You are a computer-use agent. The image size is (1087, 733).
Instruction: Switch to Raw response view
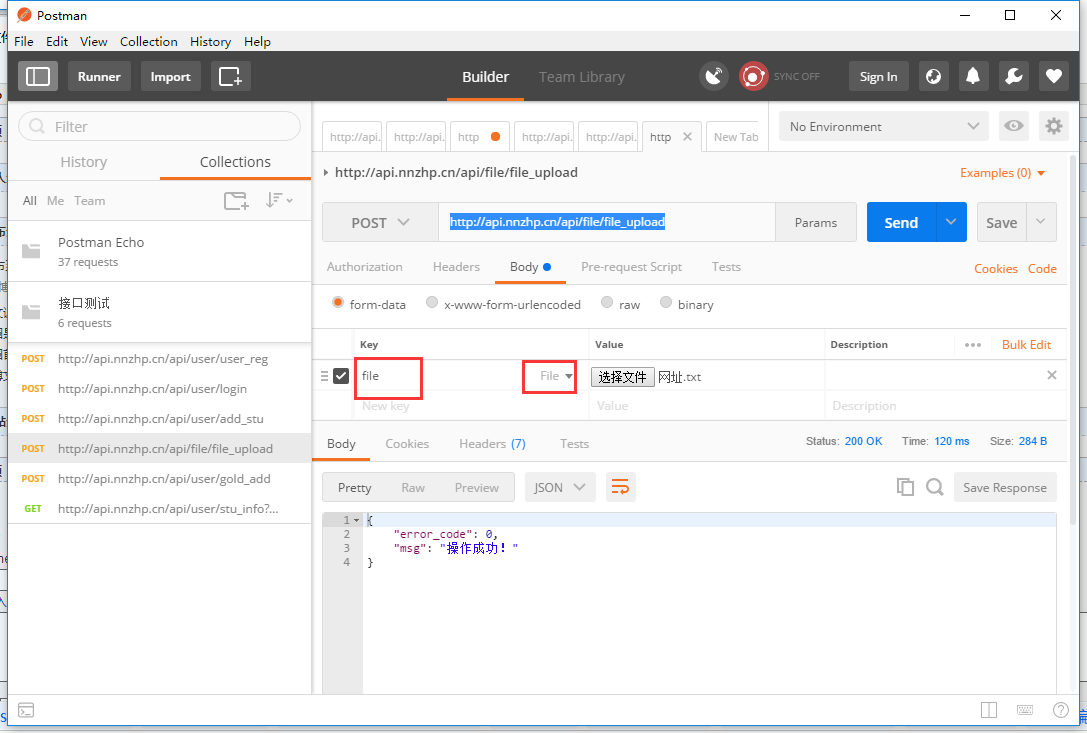[413, 488]
